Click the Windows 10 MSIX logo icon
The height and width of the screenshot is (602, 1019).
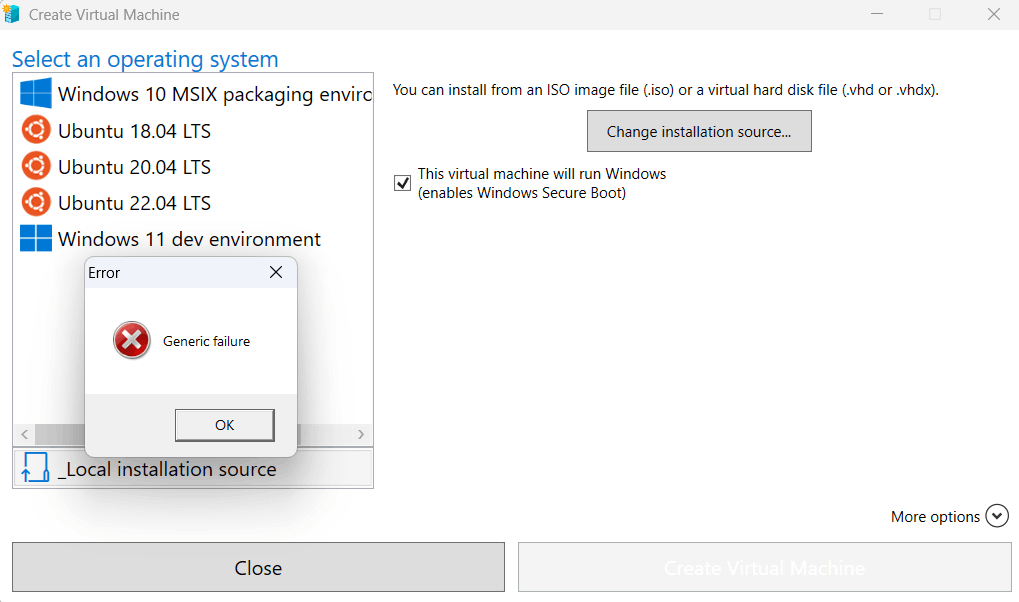[36, 95]
